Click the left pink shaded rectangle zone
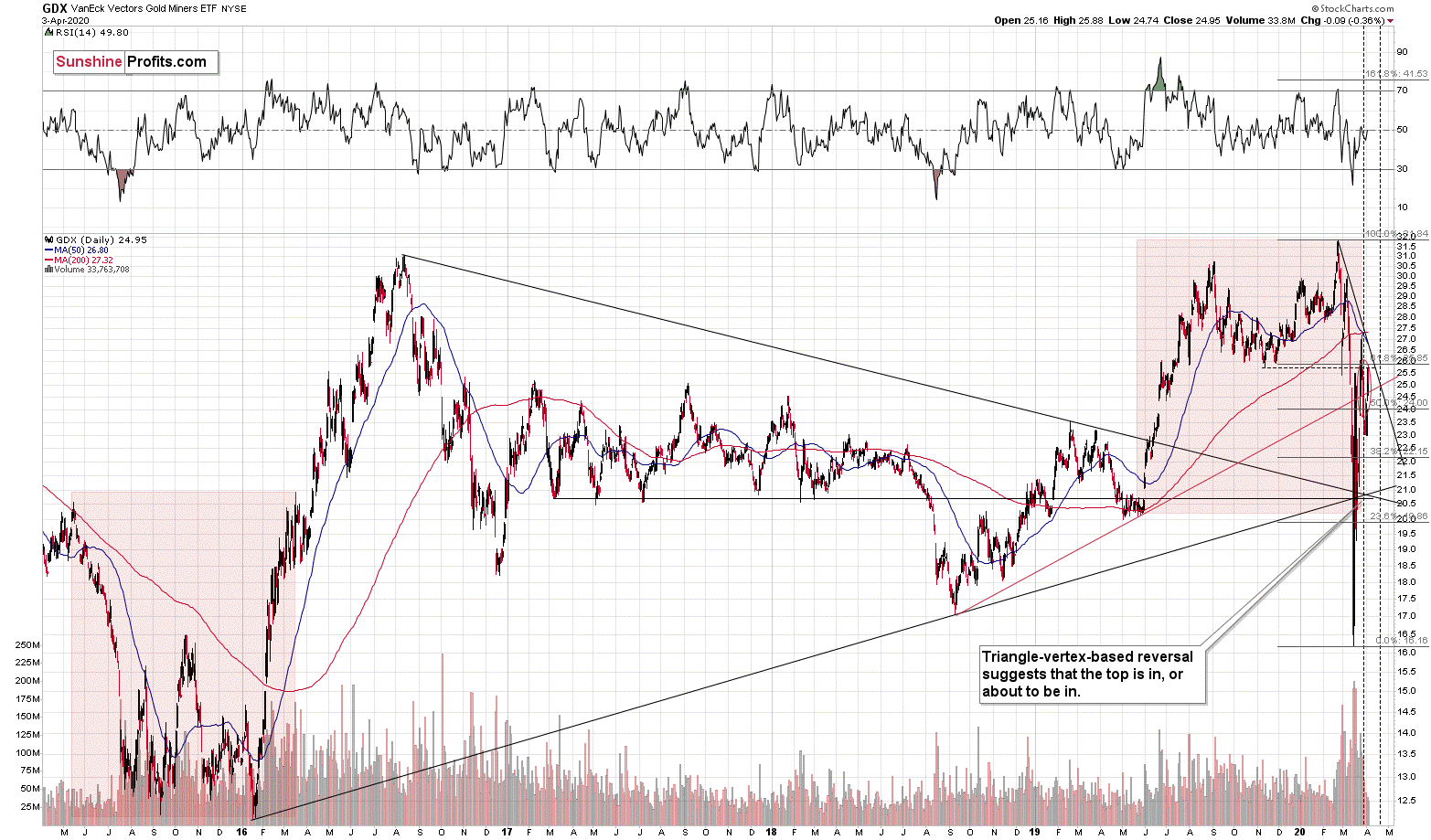Image resolution: width=1431 pixels, height=840 pixels. point(183,654)
